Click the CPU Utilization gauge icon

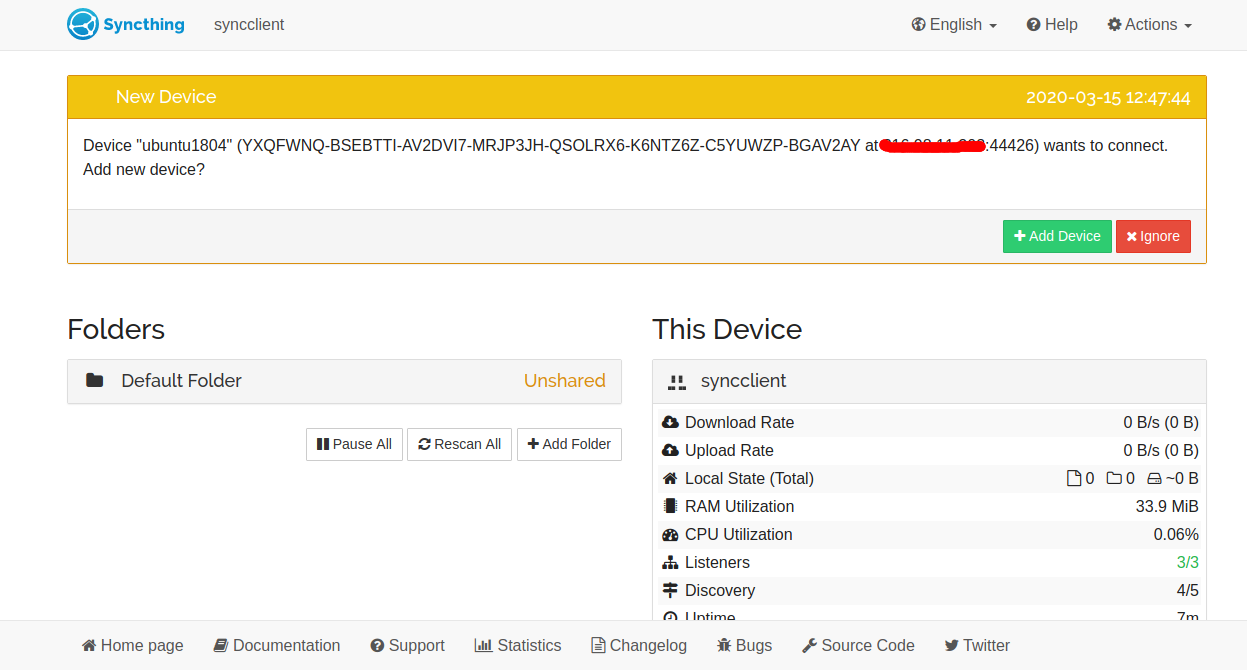coord(670,534)
